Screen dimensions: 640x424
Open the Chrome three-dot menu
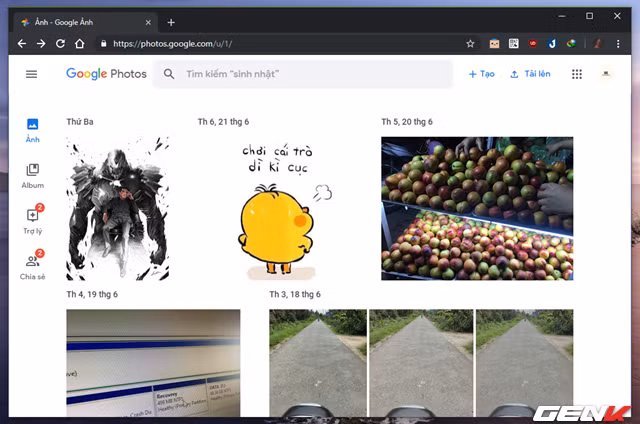pos(618,44)
